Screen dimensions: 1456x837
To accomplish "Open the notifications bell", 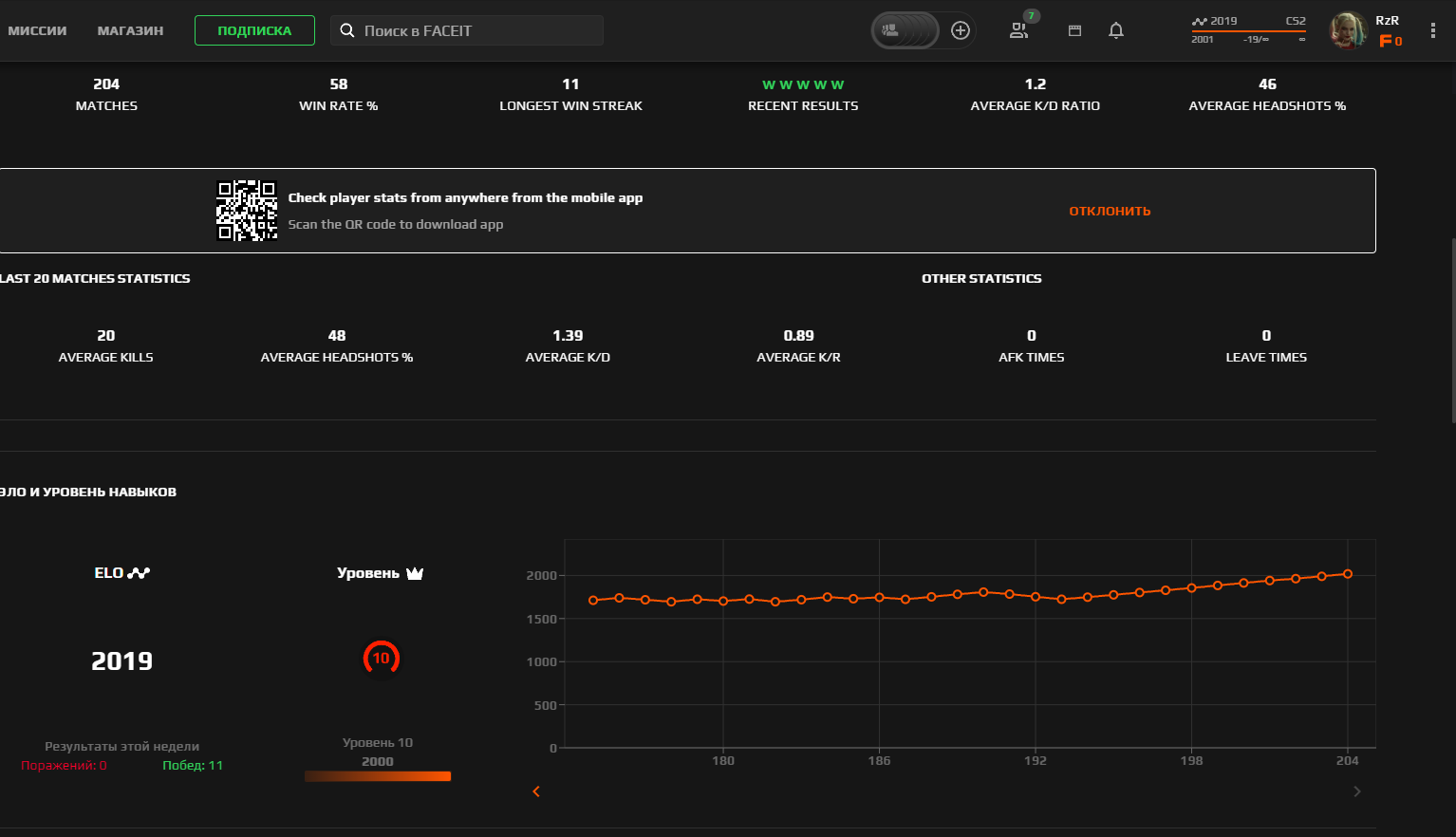I will tap(1116, 30).
